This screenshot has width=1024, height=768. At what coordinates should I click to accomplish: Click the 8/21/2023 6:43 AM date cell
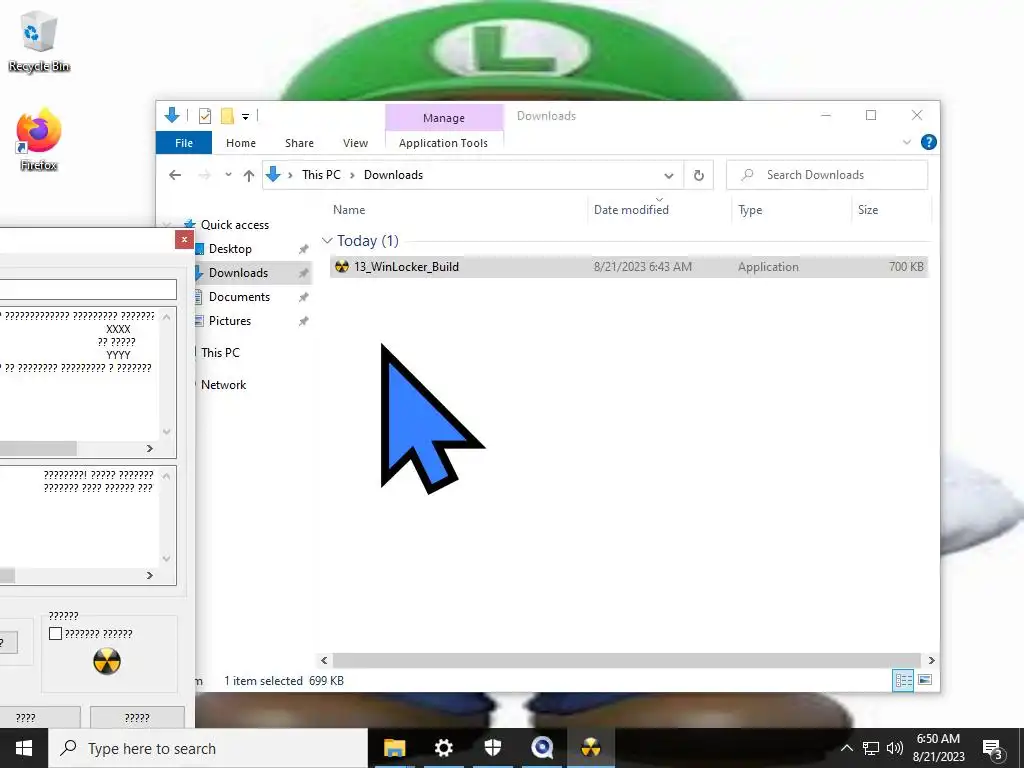point(643,266)
